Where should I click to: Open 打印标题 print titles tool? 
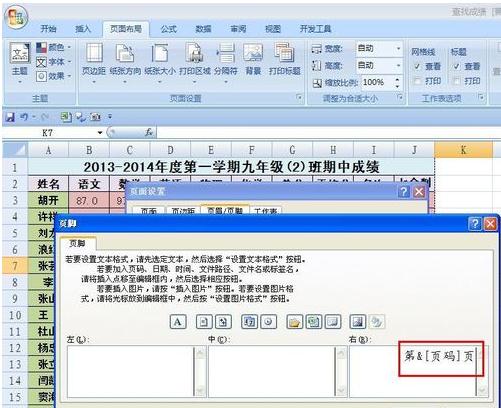tap(284, 59)
